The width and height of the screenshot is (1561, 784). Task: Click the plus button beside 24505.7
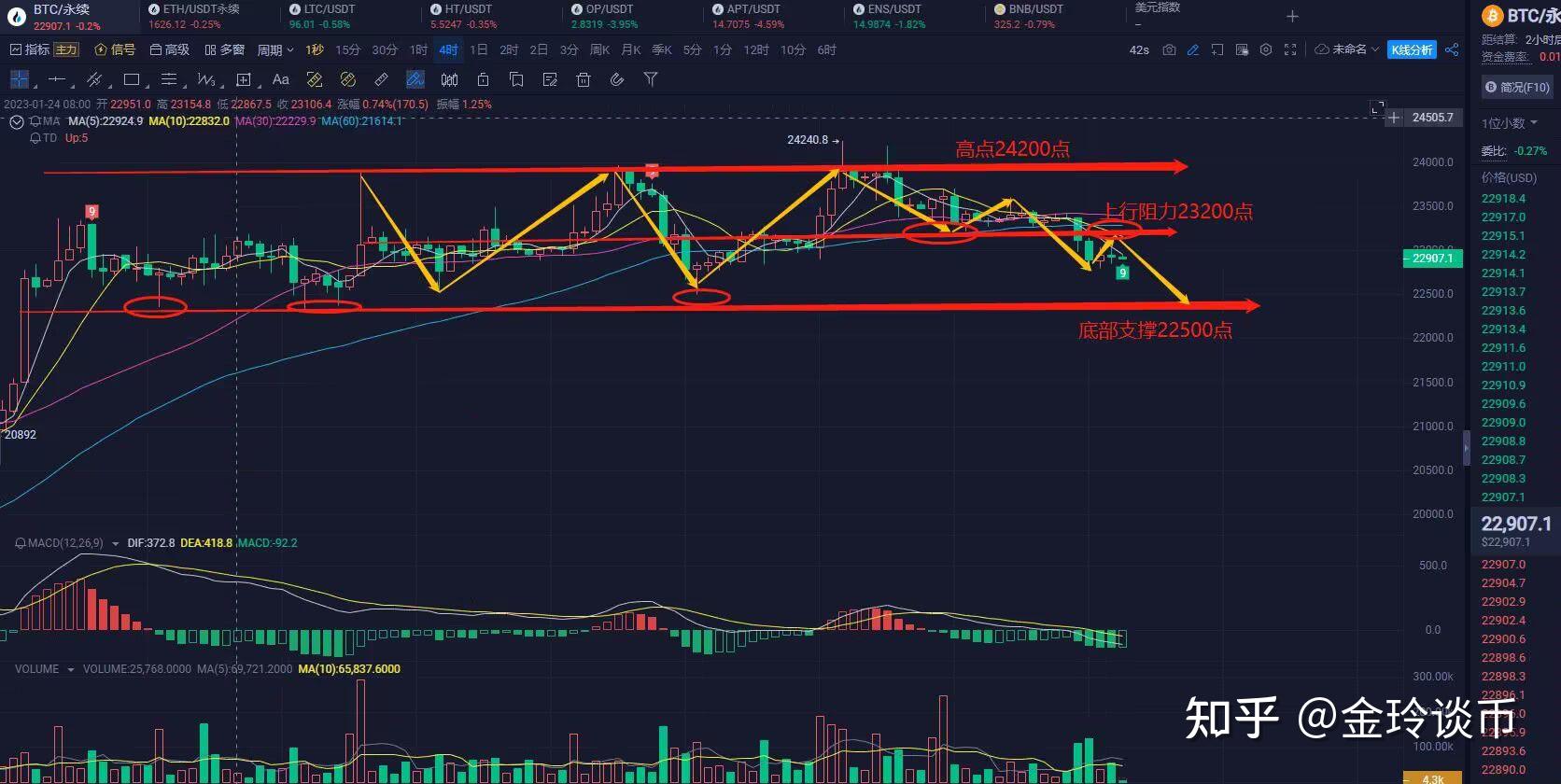pos(1394,118)
